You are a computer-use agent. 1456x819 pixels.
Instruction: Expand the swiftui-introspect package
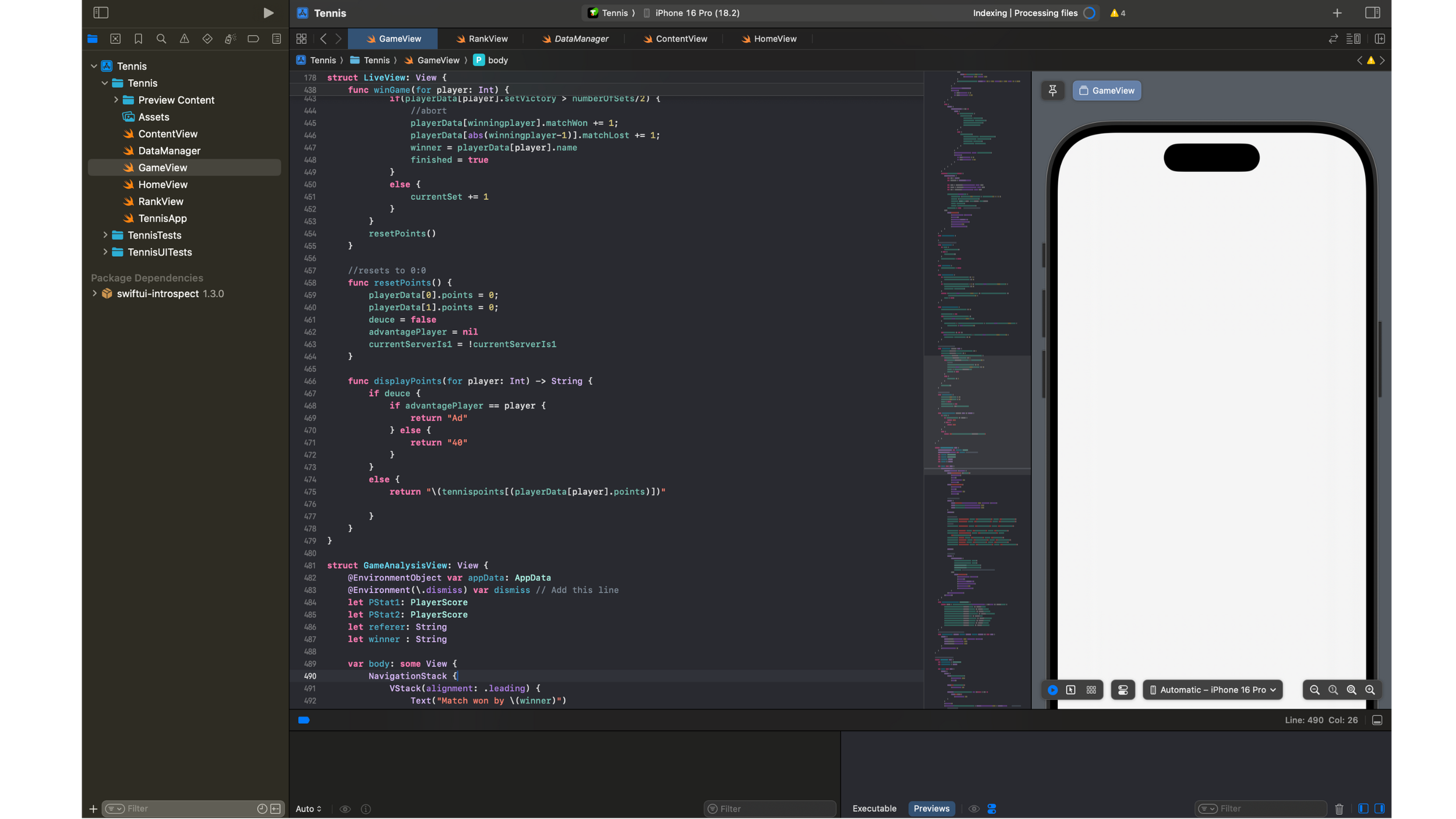(95, 294)
